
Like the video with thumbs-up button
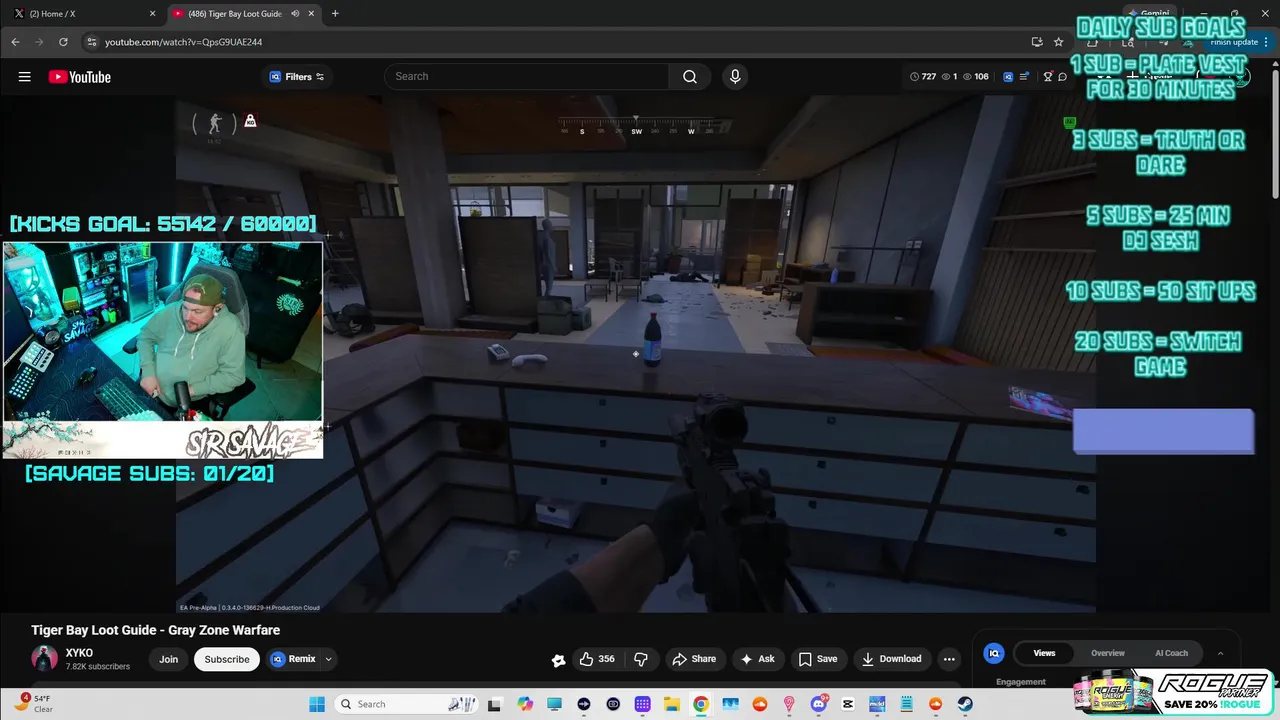point(597,659)
